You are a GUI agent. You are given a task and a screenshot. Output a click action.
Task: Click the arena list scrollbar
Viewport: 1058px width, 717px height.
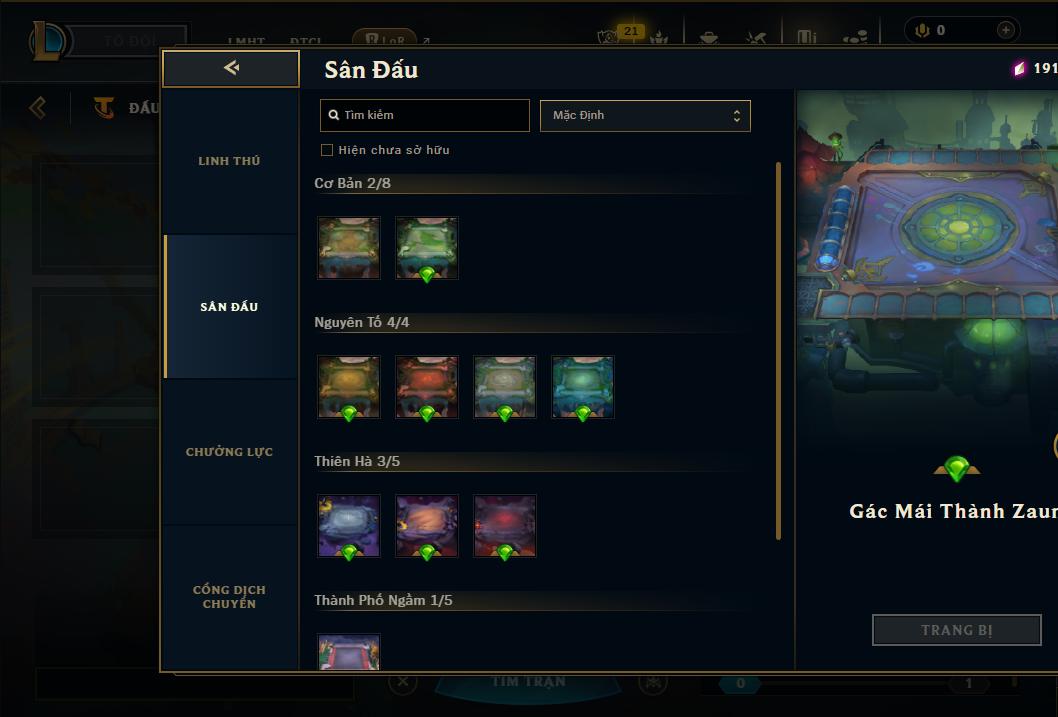point(778,351)
